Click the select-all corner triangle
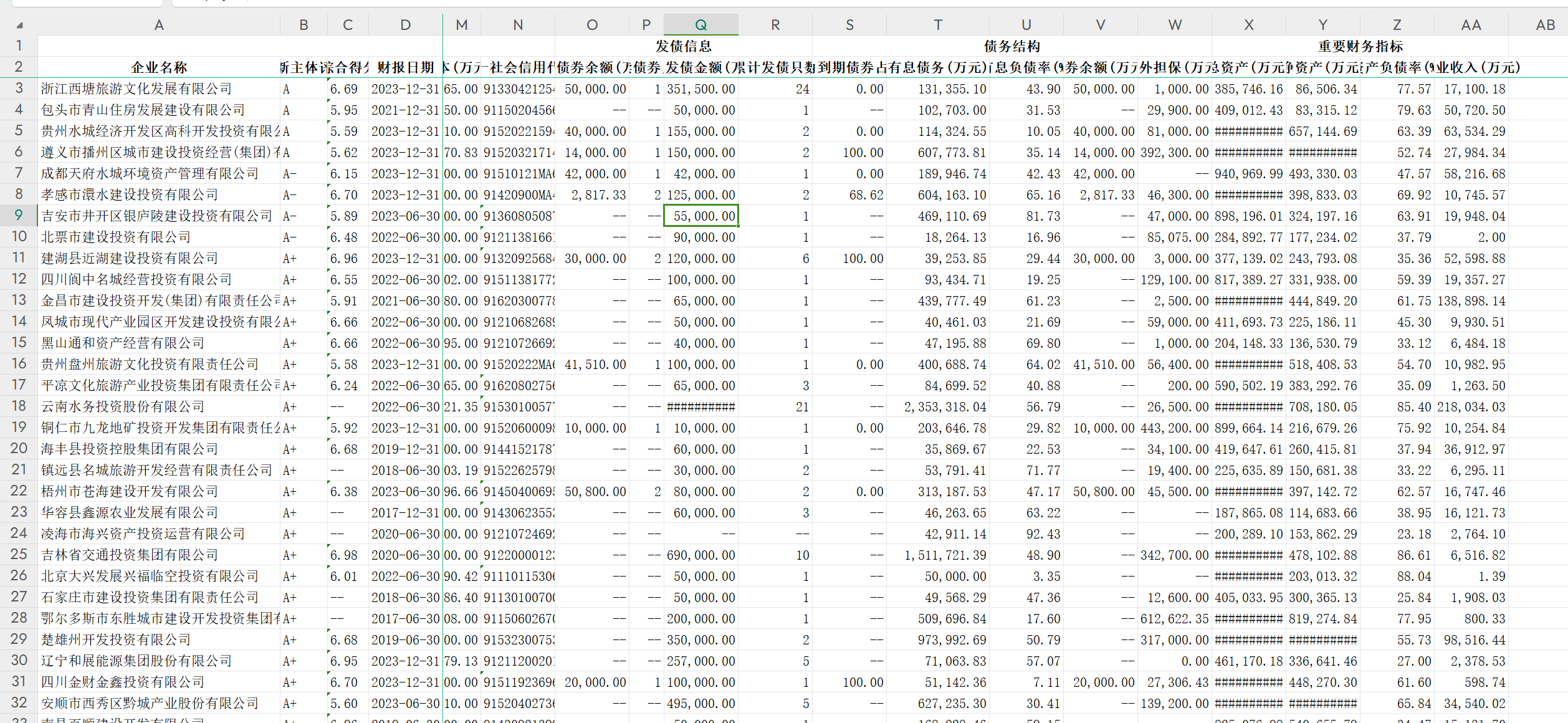This screenshot has height=723, width=1568. pos(19,25)
